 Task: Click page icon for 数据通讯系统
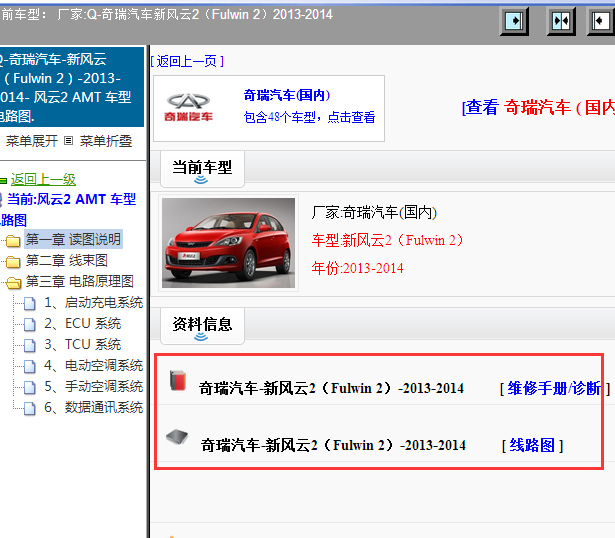(x=29, y=409)
